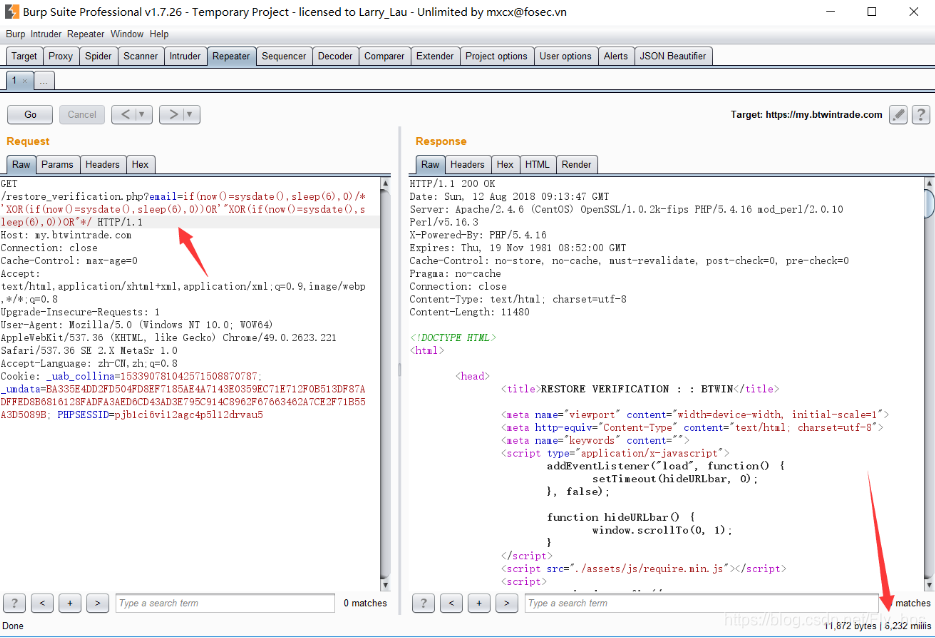Jump to previous match in request search
The image size is (935, 638).
pyautogui.click(x=42, y=603)
